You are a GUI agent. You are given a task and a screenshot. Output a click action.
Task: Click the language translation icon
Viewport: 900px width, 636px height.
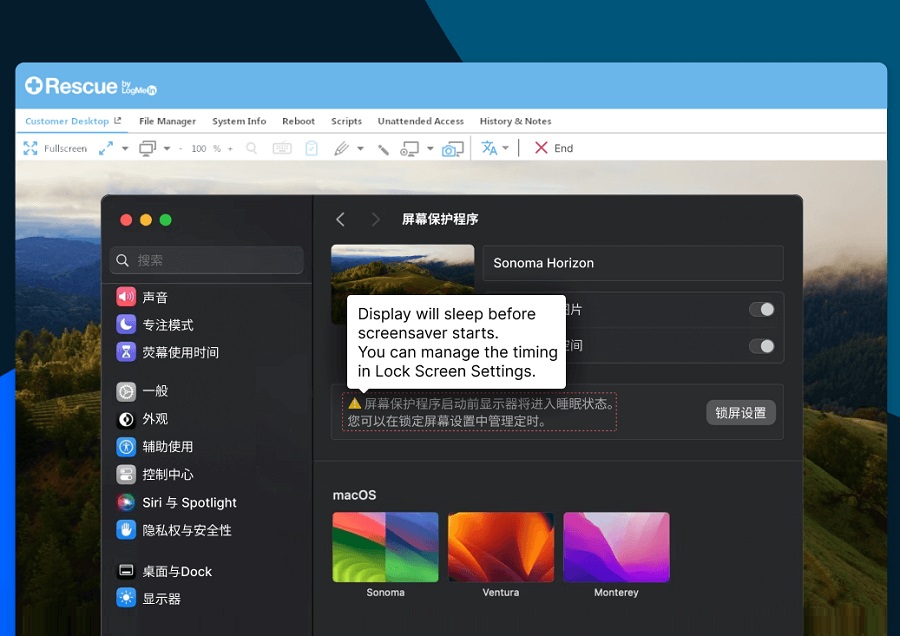point(489,148)
